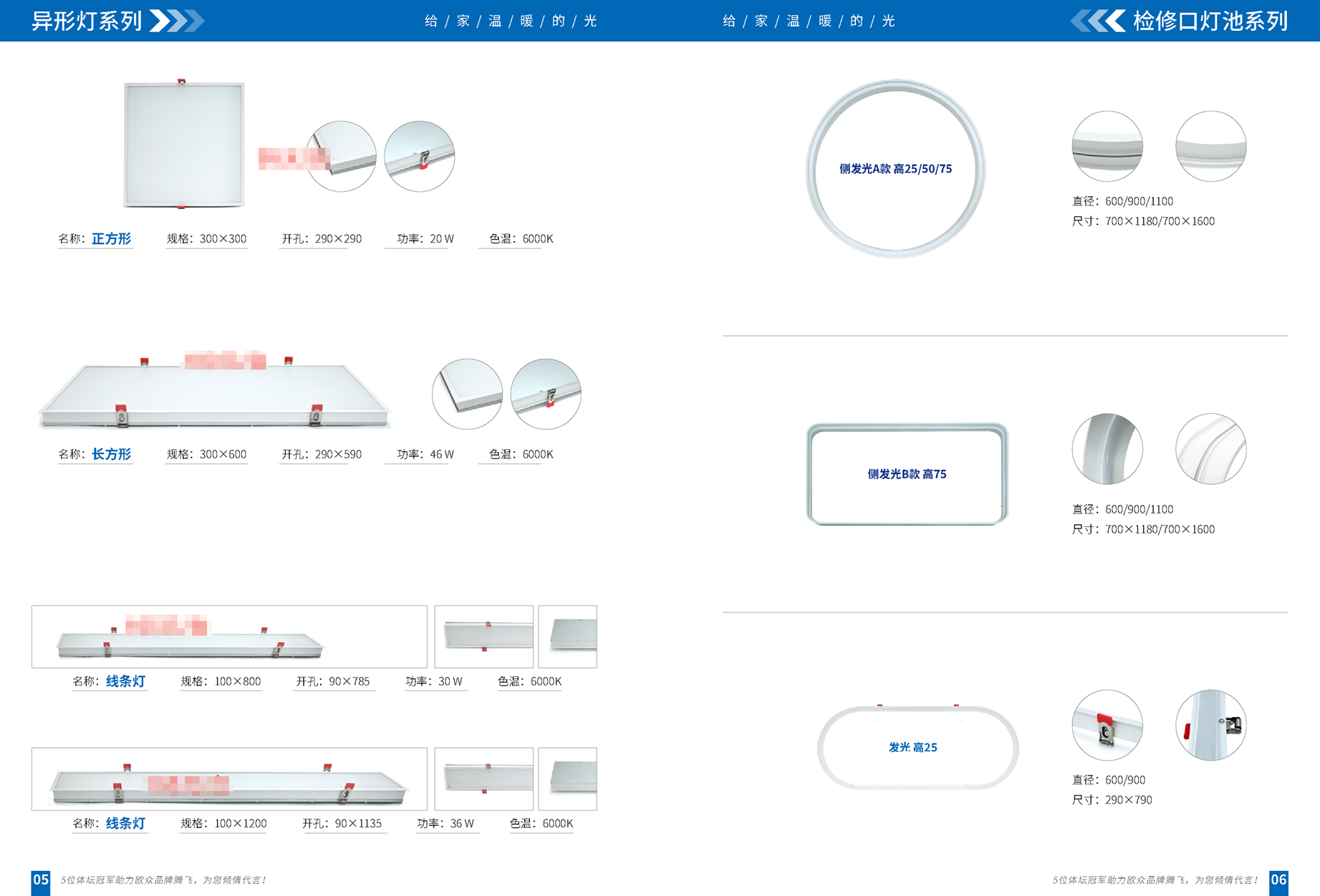Click the 异形灯系列 header title
The image size is (1320, 896).
point(87,21)
